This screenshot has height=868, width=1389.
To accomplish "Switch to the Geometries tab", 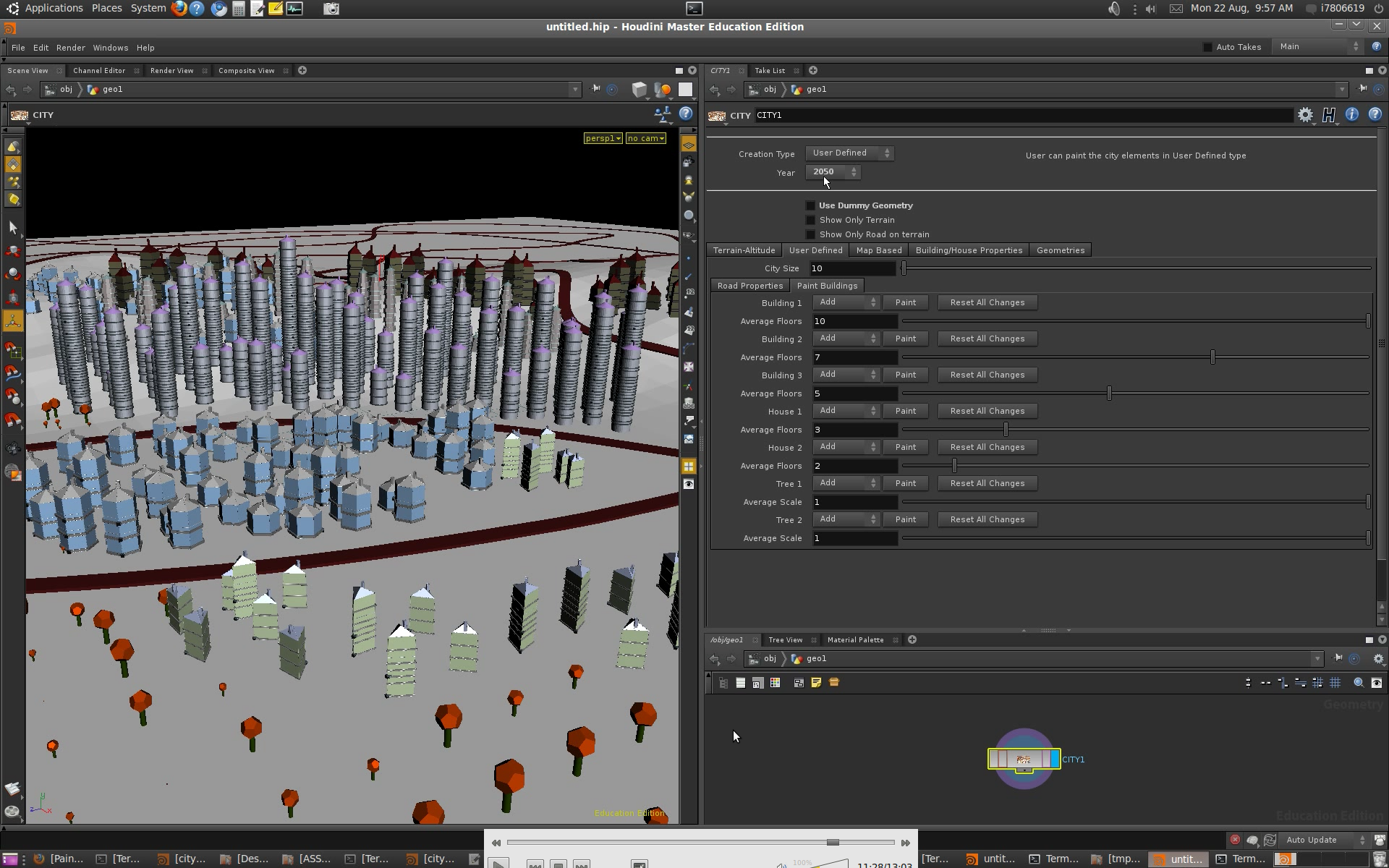I will [1061, 250].
